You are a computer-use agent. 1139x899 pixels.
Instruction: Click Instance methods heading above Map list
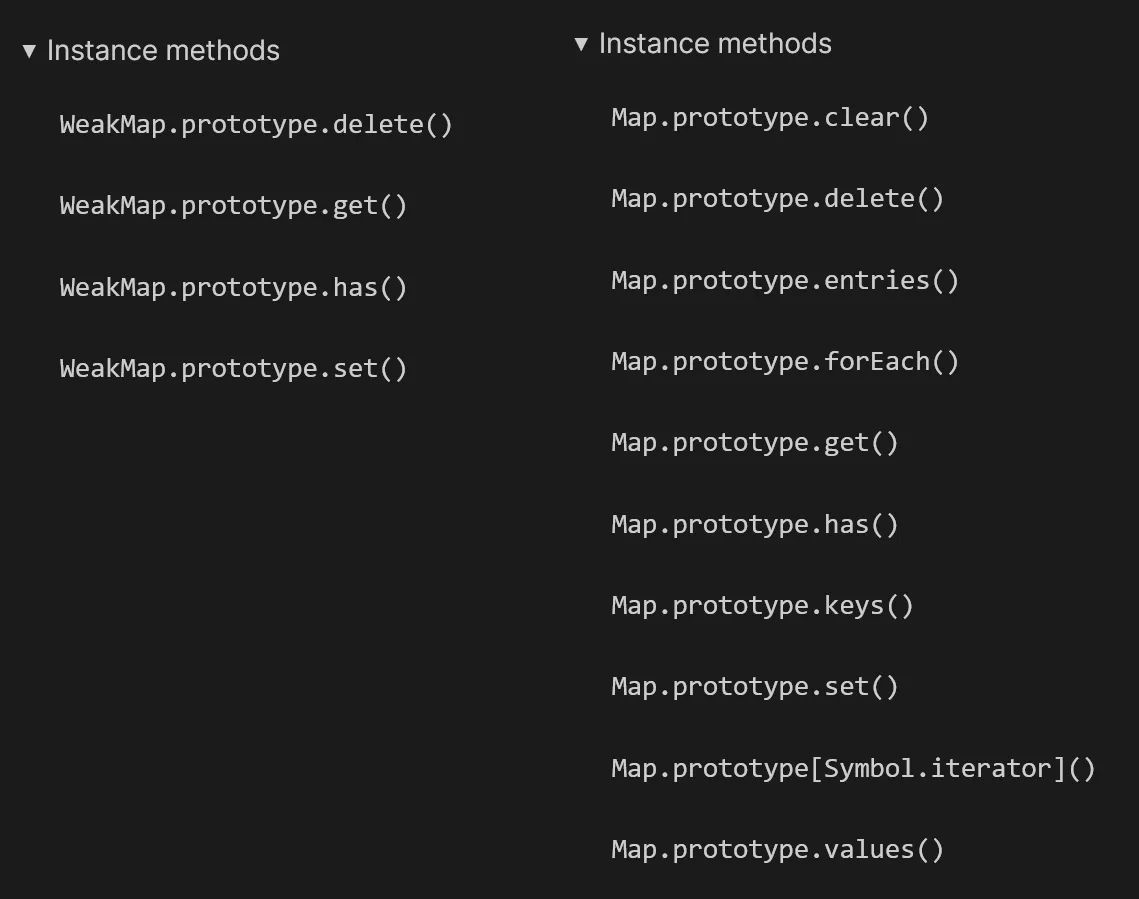point(715,44)
